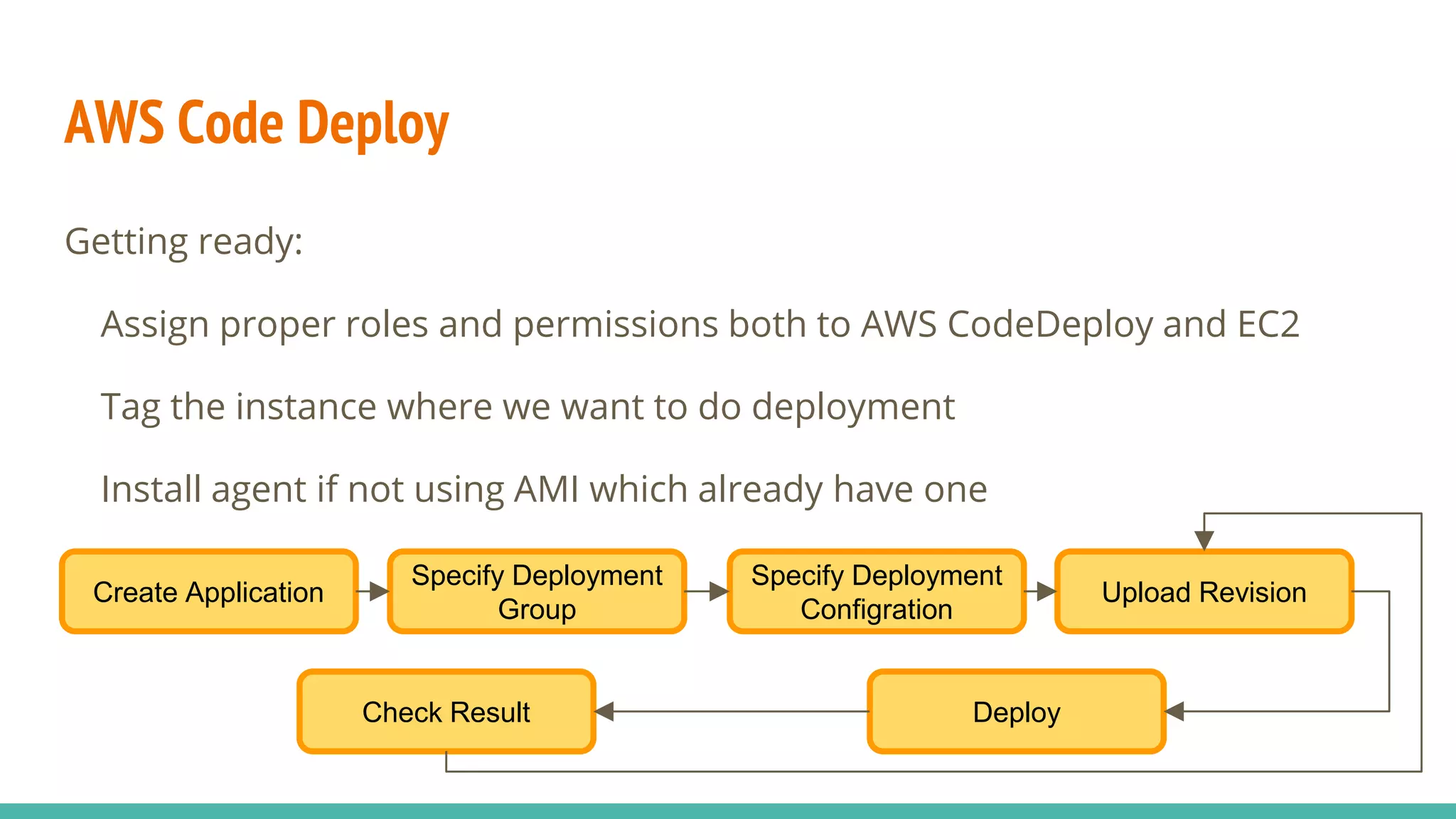The height and width of the screenshot is (819, 1456).
Task: Click the line about assigning roles and permissions
Action: coord(700,325)
